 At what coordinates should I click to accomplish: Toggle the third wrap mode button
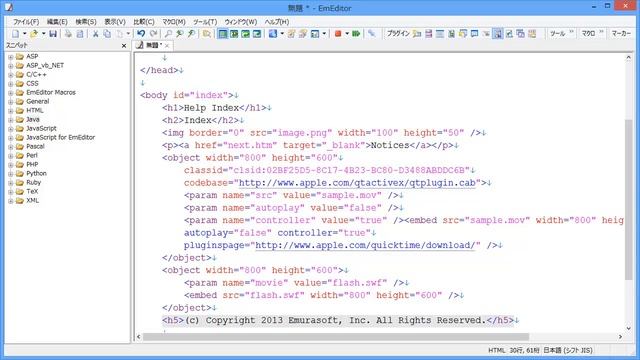[245, 34]
